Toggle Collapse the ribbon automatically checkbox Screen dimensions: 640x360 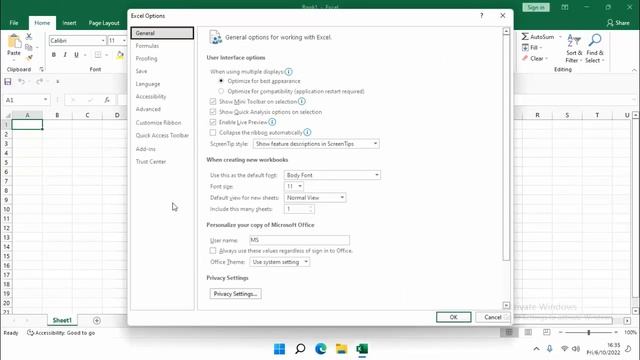[x=213, y=132]
